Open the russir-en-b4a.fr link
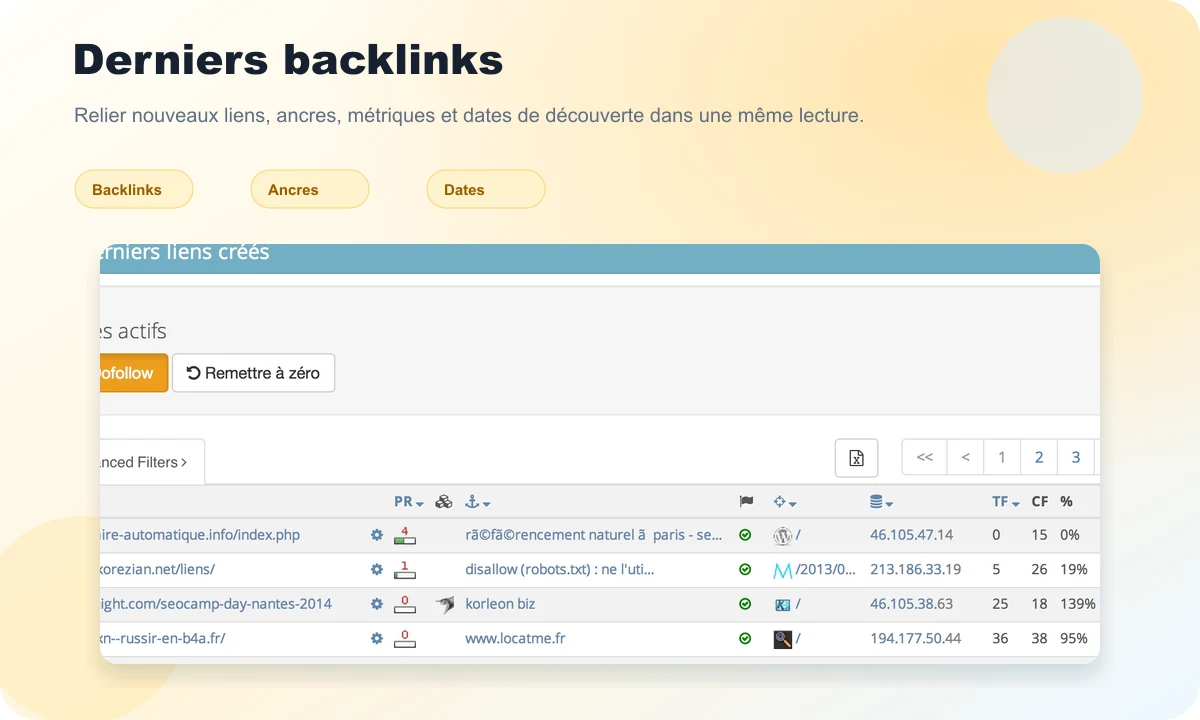The image size is (1200, 720). [x=163, y=638]
